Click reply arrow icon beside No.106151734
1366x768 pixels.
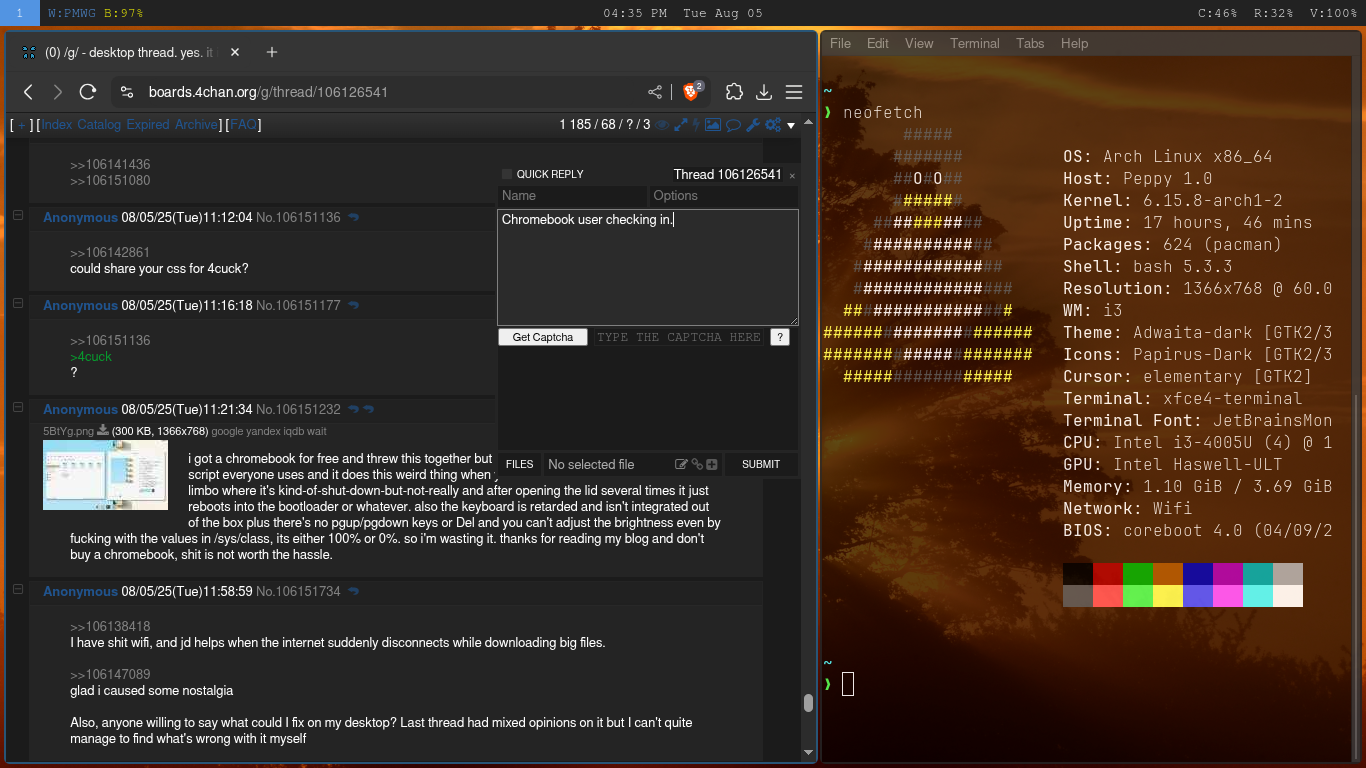(353, 592)
